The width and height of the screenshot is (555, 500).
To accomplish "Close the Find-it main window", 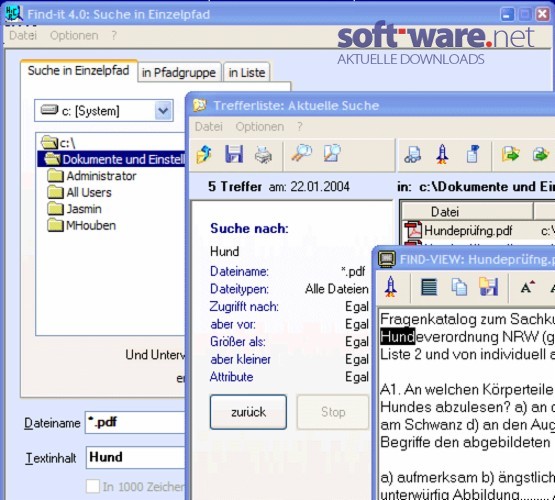I will 543,15.
